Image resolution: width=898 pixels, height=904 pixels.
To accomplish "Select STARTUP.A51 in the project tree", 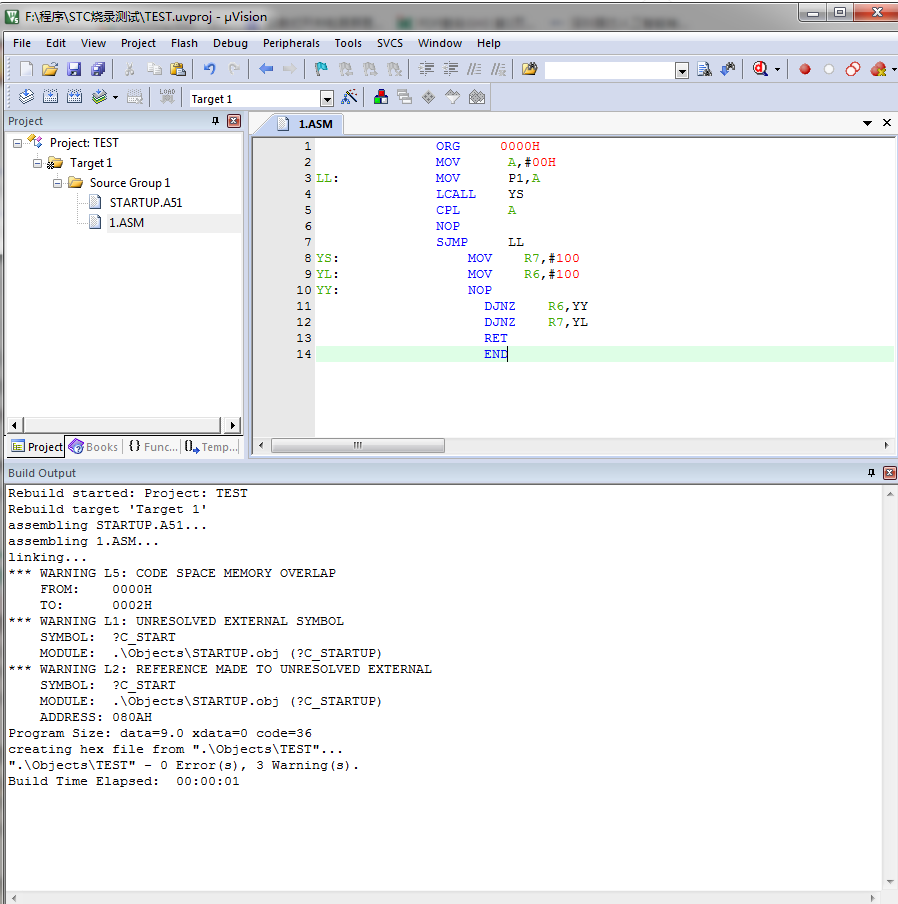I will (x=146, y=203).
